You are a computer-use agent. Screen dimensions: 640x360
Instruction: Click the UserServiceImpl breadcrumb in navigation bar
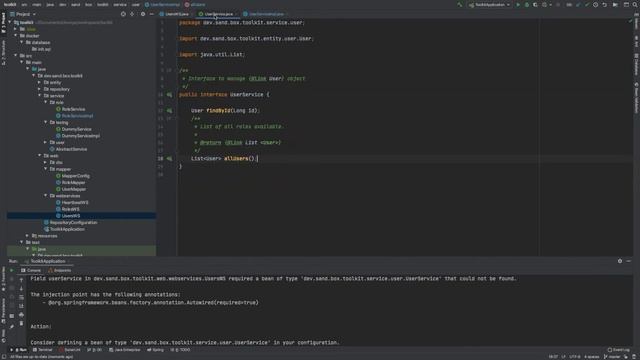162,4
